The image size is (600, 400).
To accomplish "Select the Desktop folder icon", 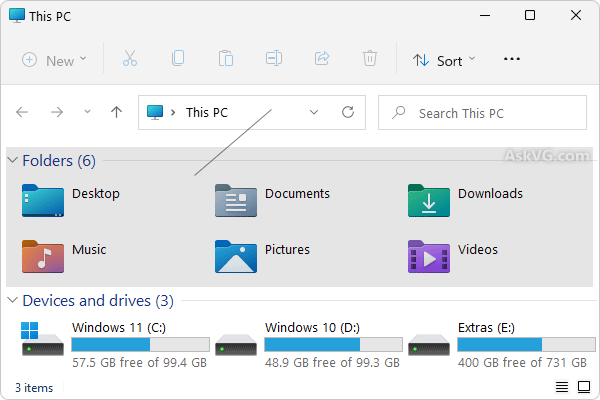I will point(43,201).
